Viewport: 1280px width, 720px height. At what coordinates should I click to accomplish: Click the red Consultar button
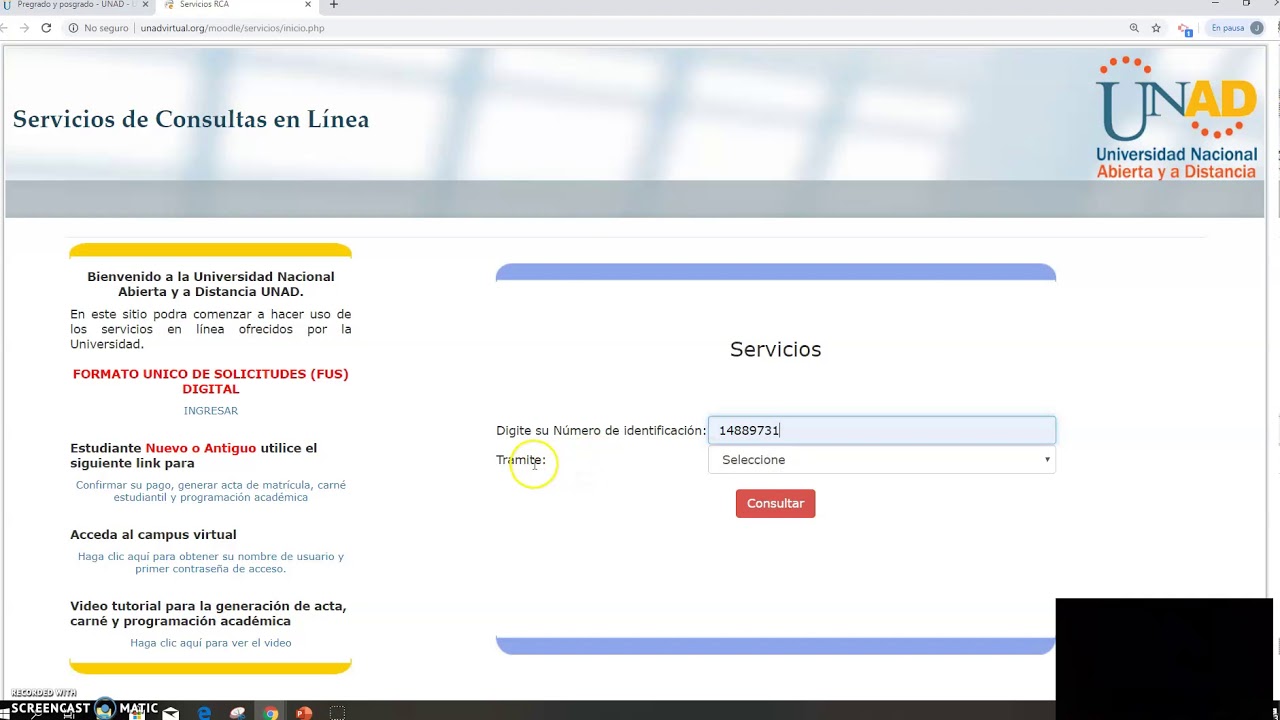(x=775, y=503)
